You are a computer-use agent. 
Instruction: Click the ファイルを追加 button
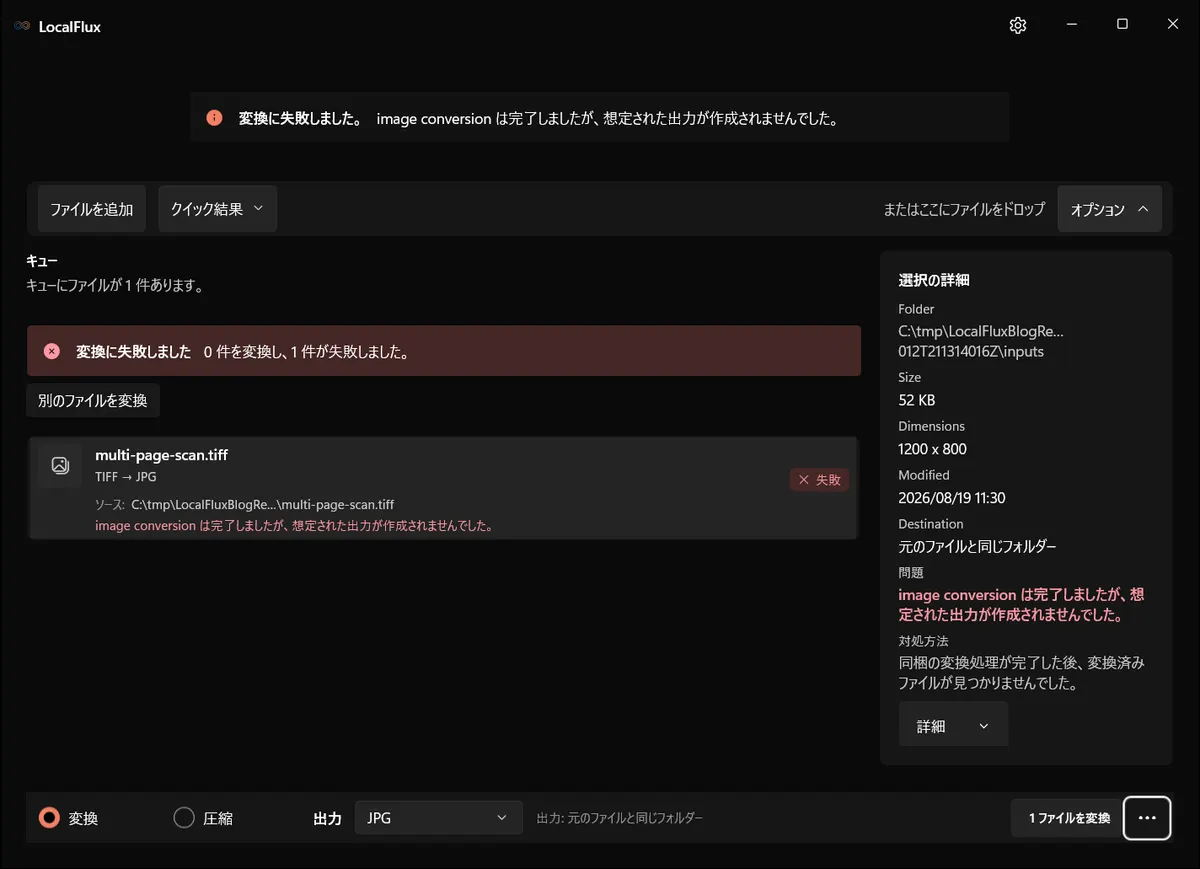pyautogui.click(x=92, y=209)
